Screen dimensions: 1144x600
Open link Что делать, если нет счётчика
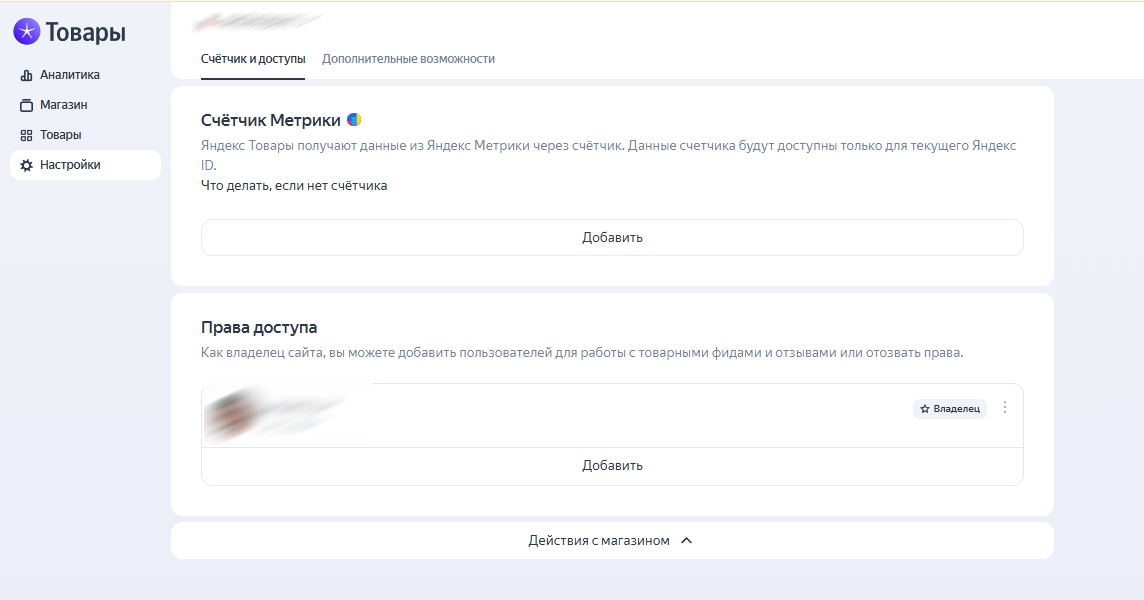[294, 185]
